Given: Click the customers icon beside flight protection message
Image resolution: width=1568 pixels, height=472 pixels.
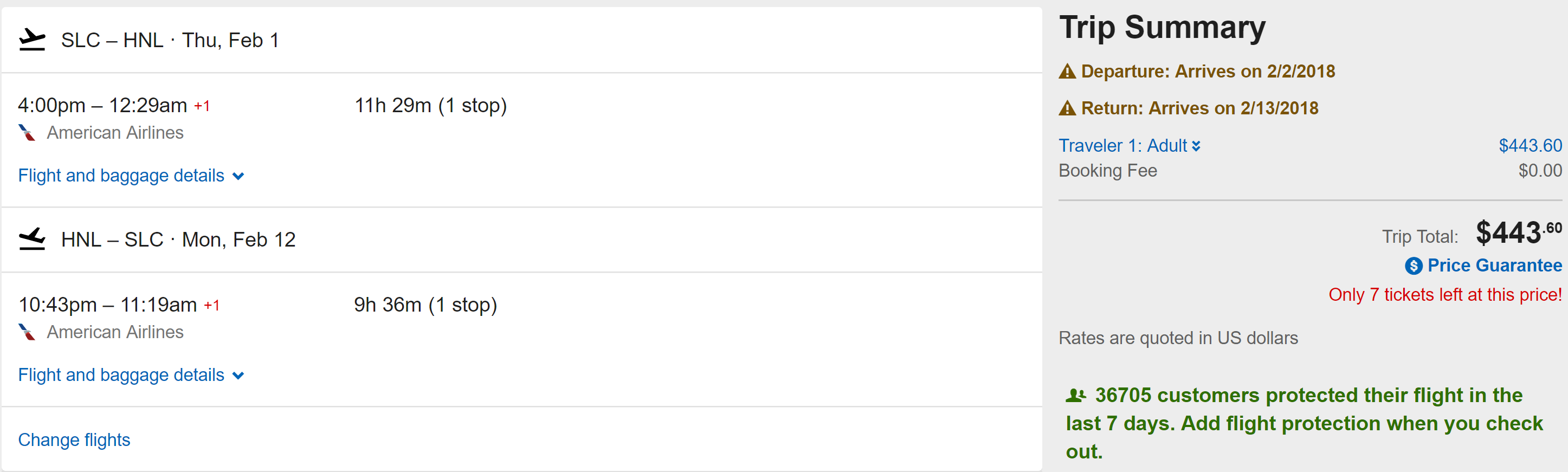Looking at the screenshot, I should click(1075, 396).
